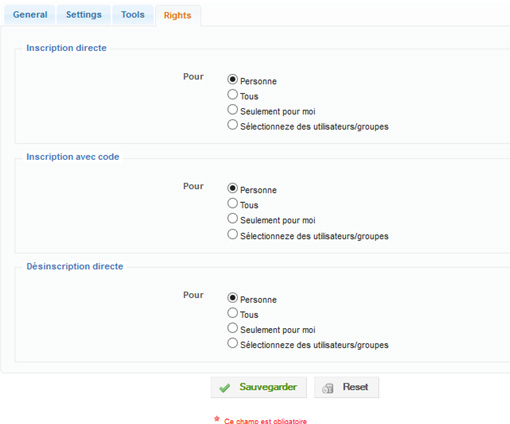Select Tous under Inscription directe
This screenshot has width=510, height=424.
232,94
